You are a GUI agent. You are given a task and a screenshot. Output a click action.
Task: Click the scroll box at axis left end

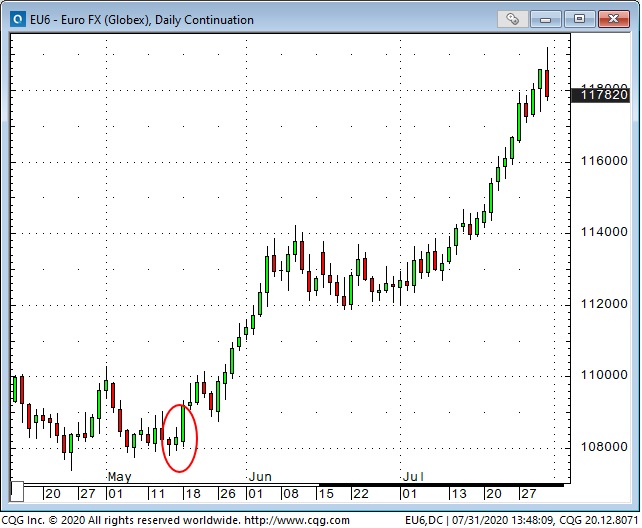coord(17,492)
